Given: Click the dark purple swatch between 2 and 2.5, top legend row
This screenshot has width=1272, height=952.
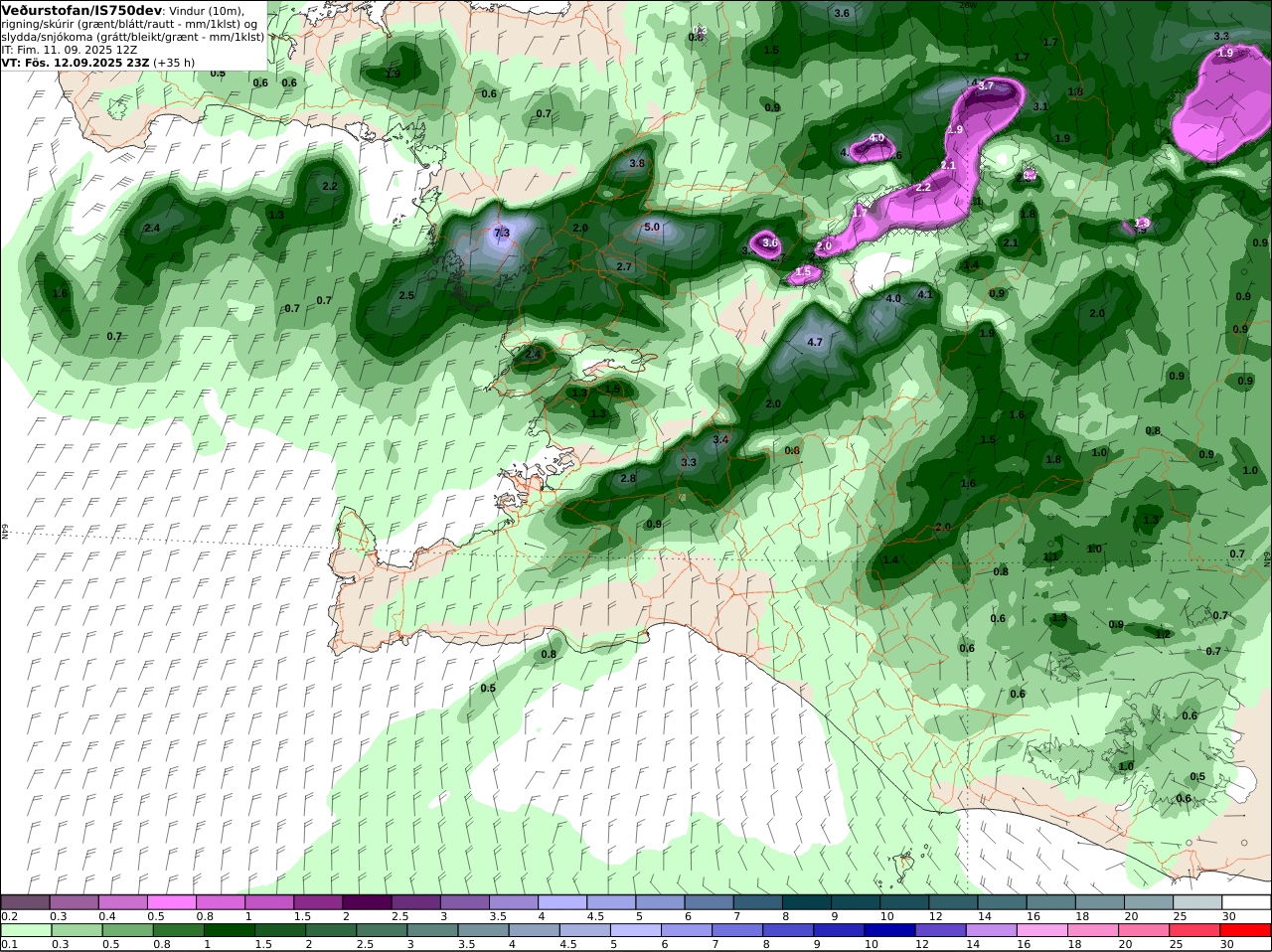Looking at the screenshot, I should coord(367,901).
